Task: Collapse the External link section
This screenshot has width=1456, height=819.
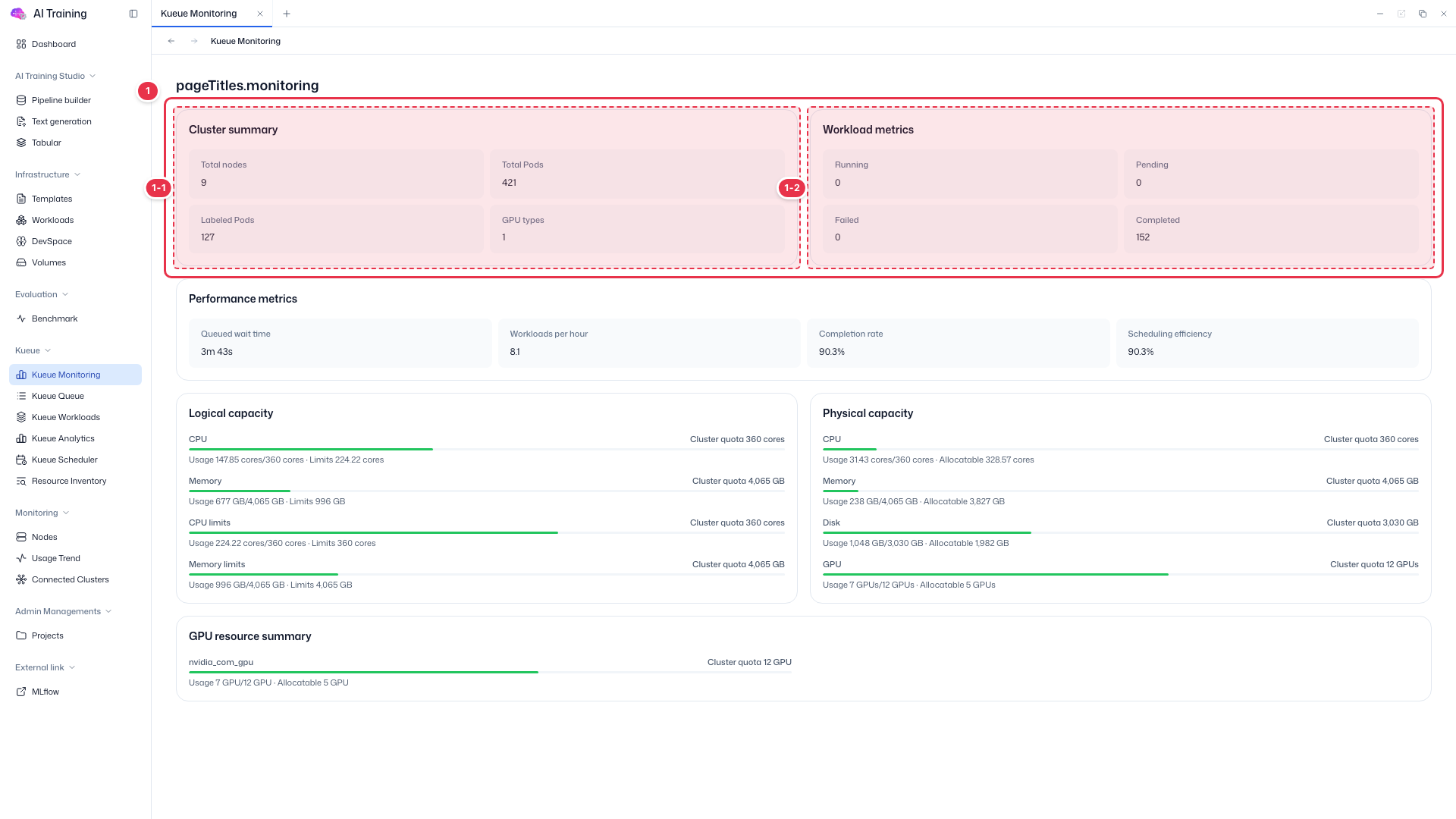Action: (x=45, y=667)
